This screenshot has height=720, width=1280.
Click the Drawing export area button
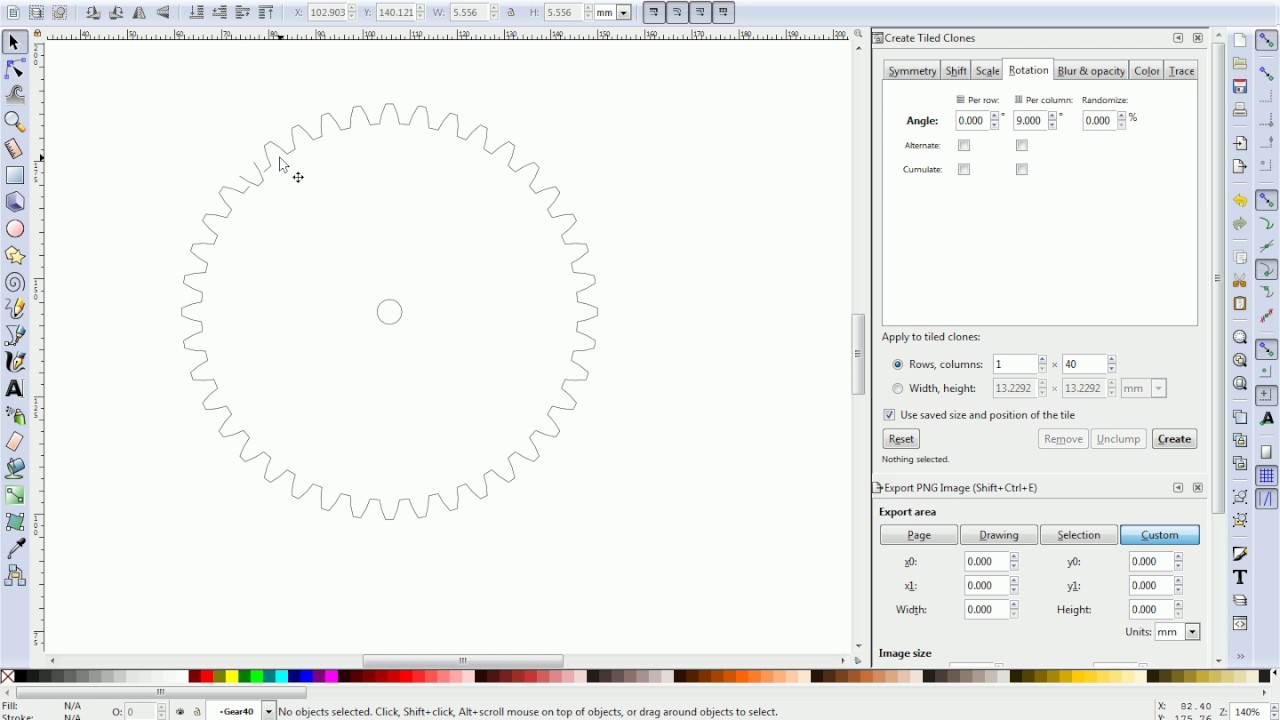coord(999,535)
